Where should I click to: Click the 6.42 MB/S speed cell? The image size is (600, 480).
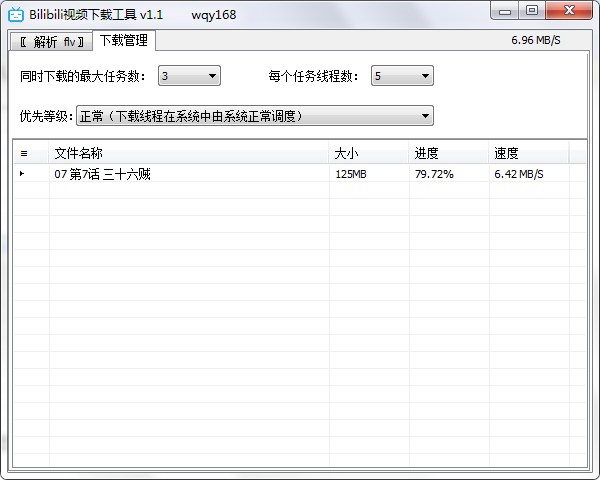pos(518,174)
